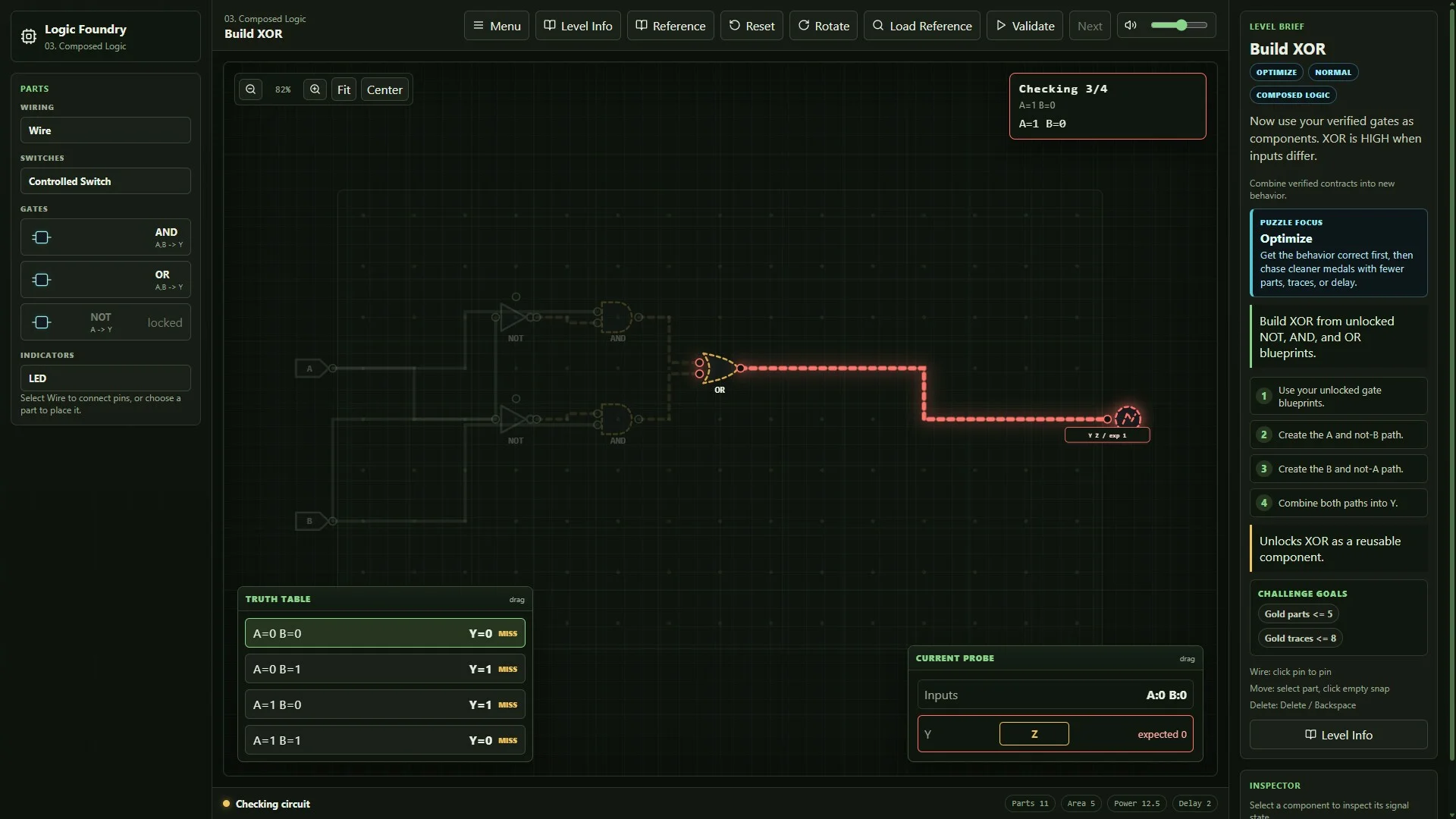Click the Next level button
Image resolution: width=1456 pixels, height=819 pixels.
tap(1090, 26)
